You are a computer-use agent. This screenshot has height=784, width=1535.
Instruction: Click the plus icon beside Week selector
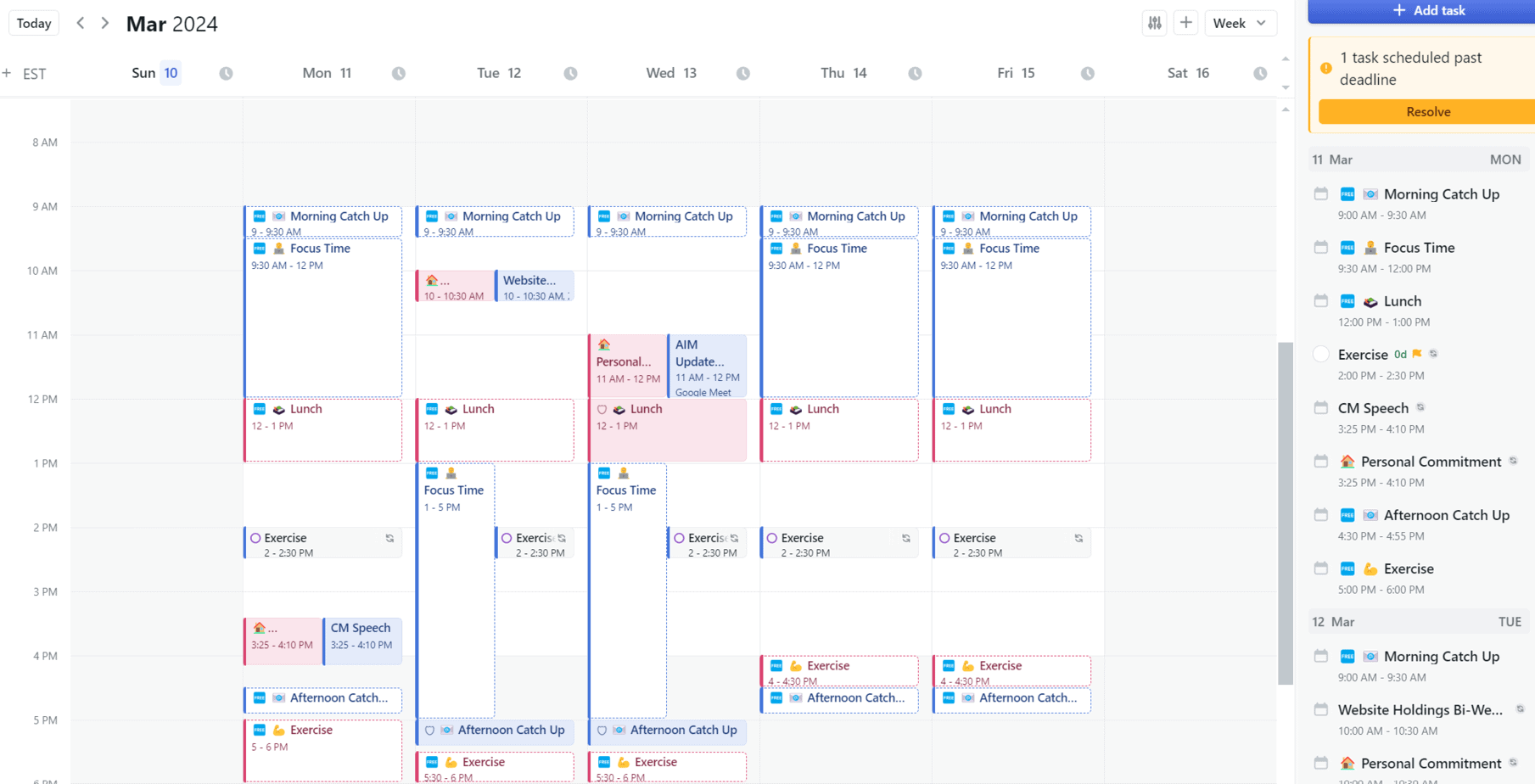click(1185, 23)
